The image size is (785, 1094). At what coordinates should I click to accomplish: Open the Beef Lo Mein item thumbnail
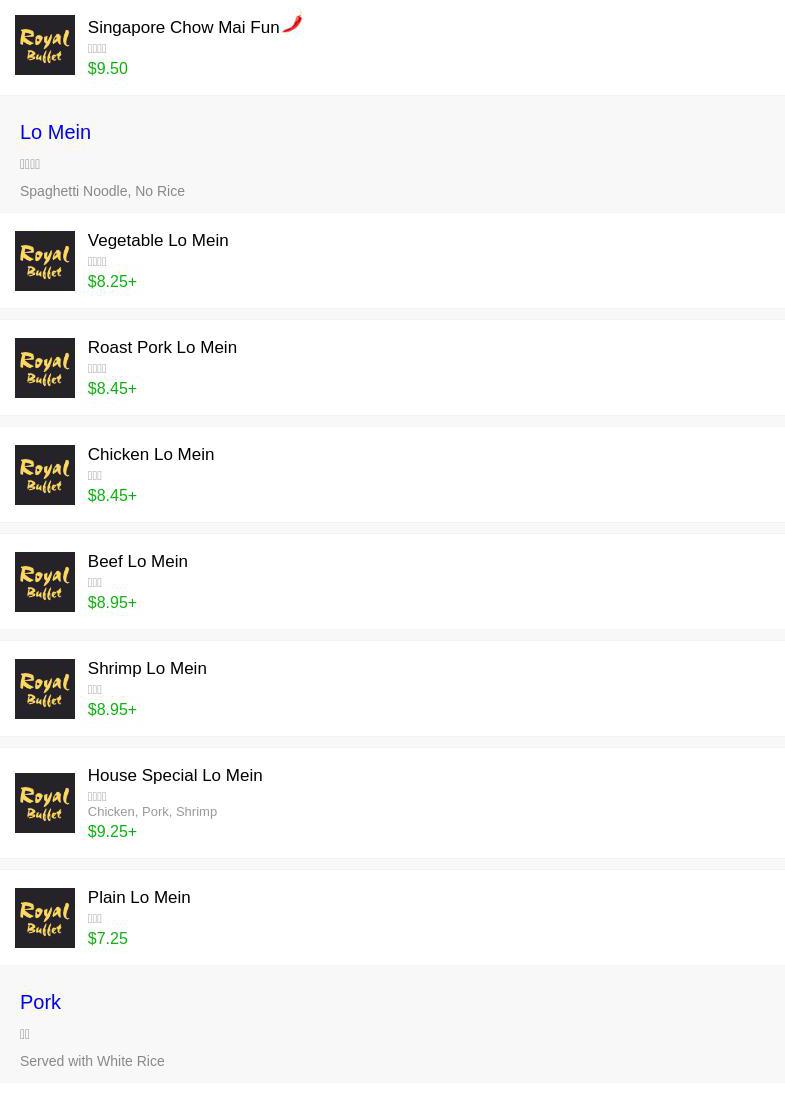(45, 582)
